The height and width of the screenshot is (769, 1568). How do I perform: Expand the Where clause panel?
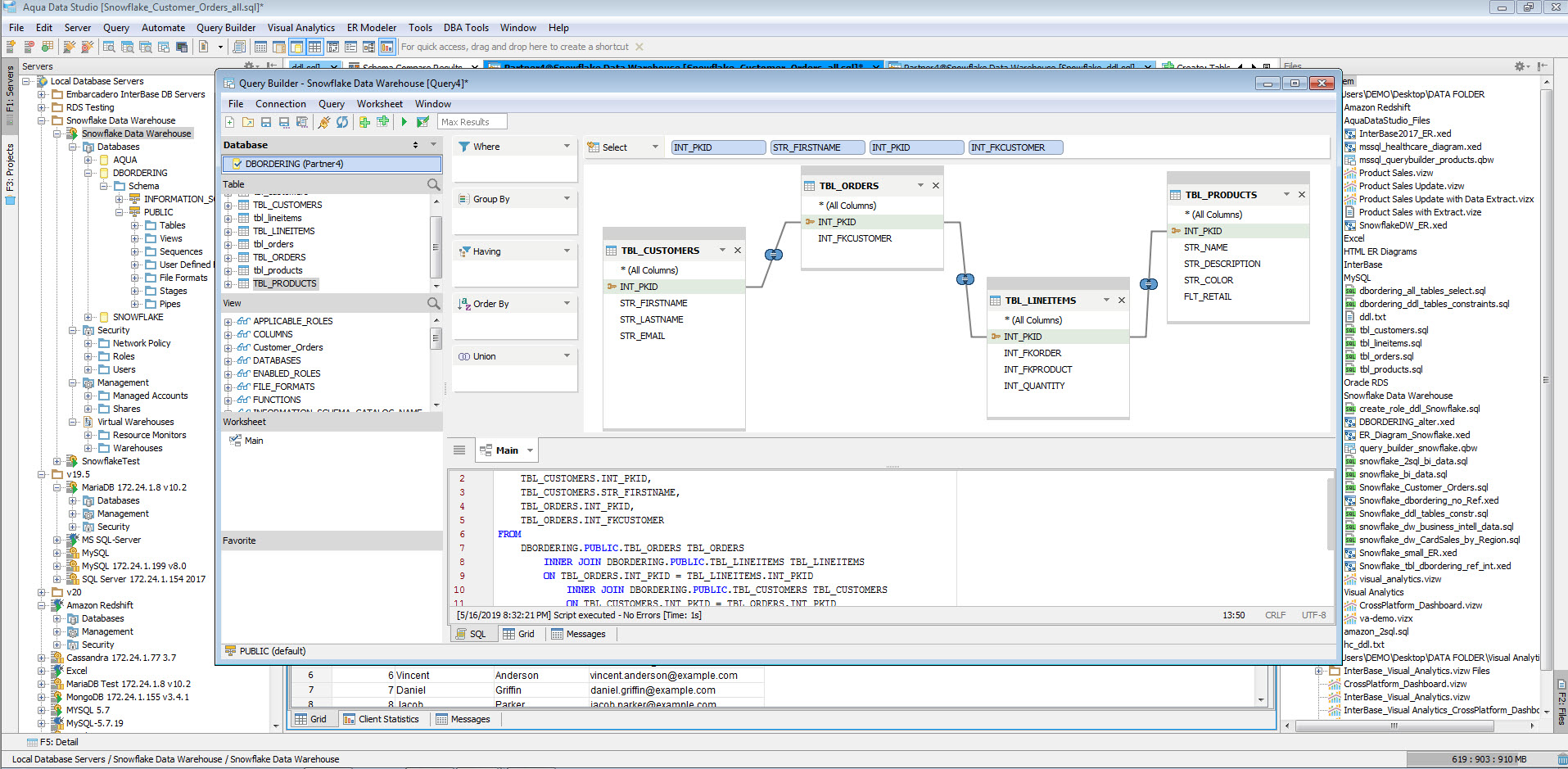[x=566, y=146]
